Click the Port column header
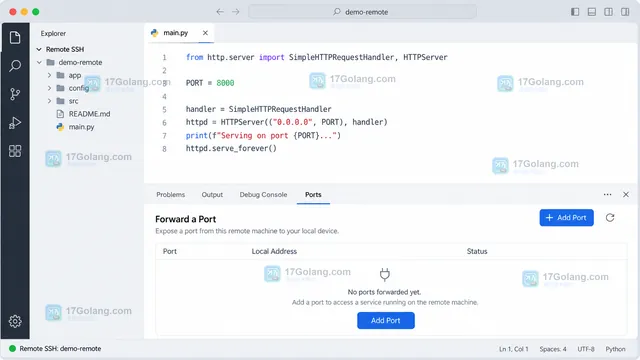 (x=170, y=251)
